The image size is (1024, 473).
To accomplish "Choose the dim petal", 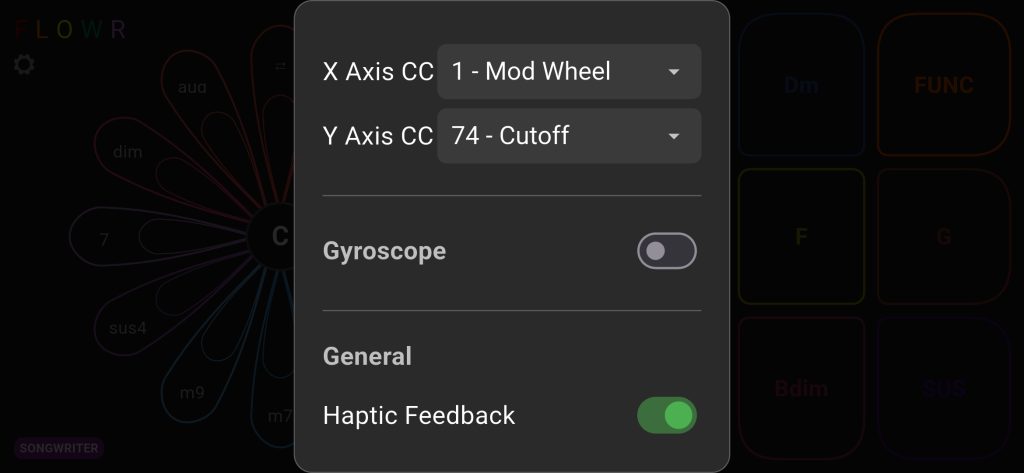I will point(128,152).
